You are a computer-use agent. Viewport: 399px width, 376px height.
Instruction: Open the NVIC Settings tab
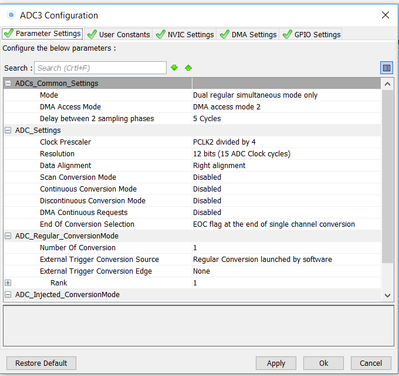coord(185,34)
